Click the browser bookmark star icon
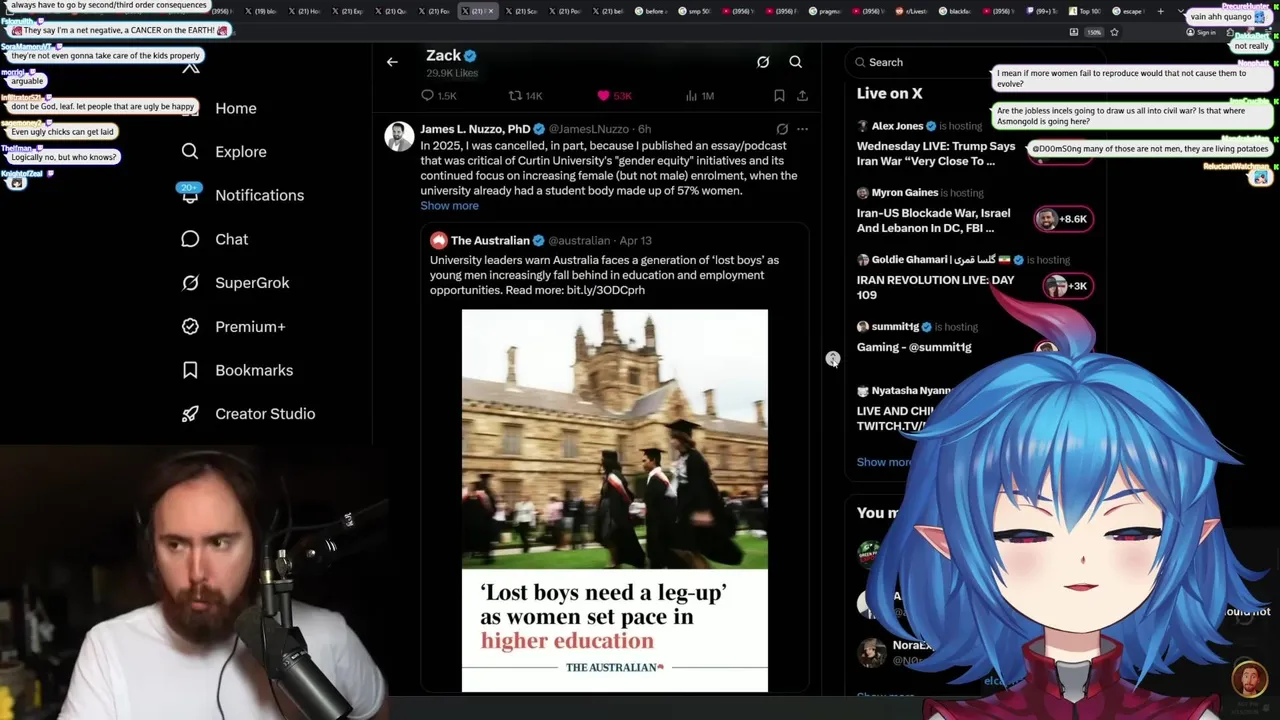Image resolution: width=1280 pixels, height=720 pixels. [1114, 32]
